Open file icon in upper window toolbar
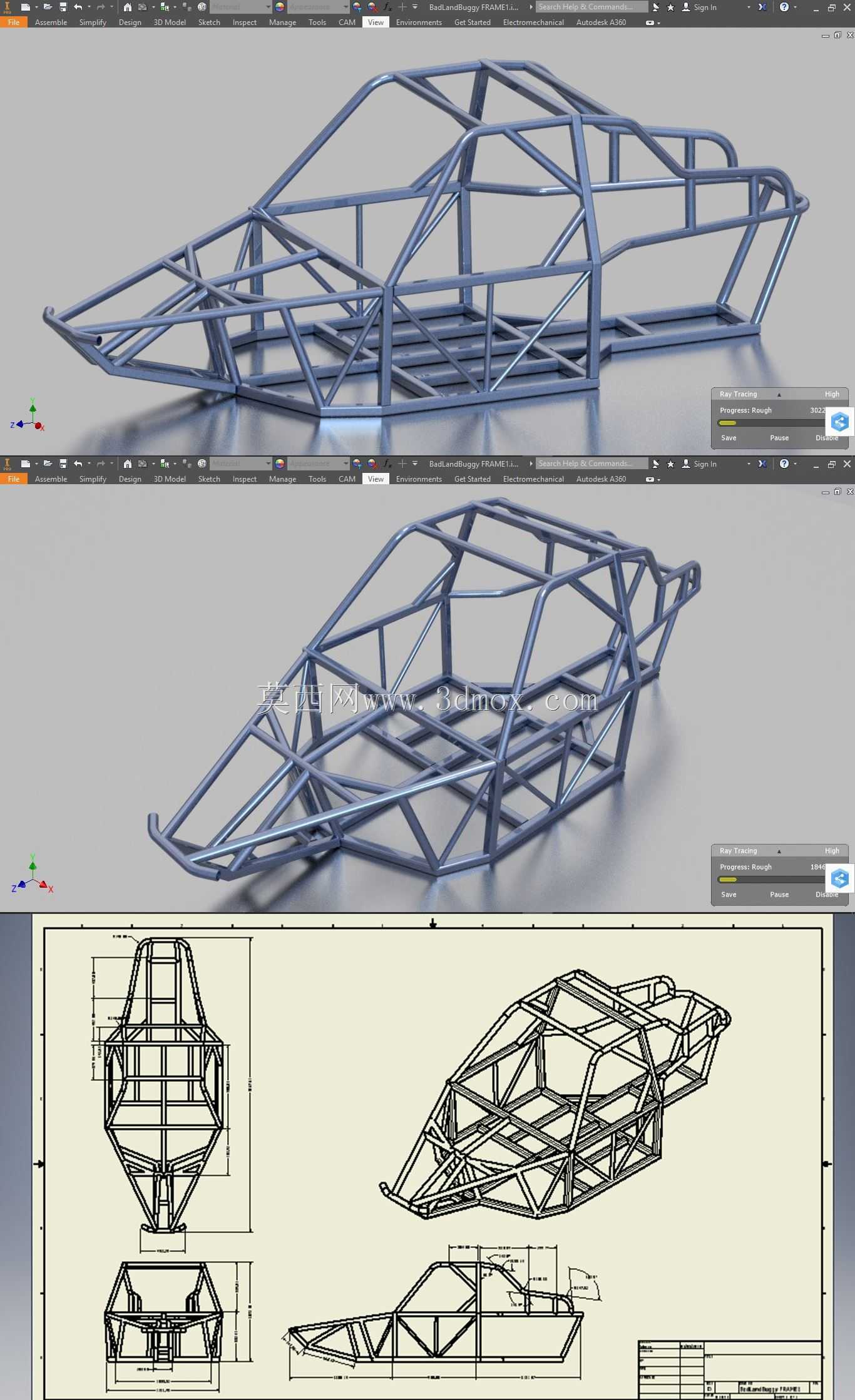This screenshot has height=1400, width=855. pyautogui.click(x=48, y=8)
